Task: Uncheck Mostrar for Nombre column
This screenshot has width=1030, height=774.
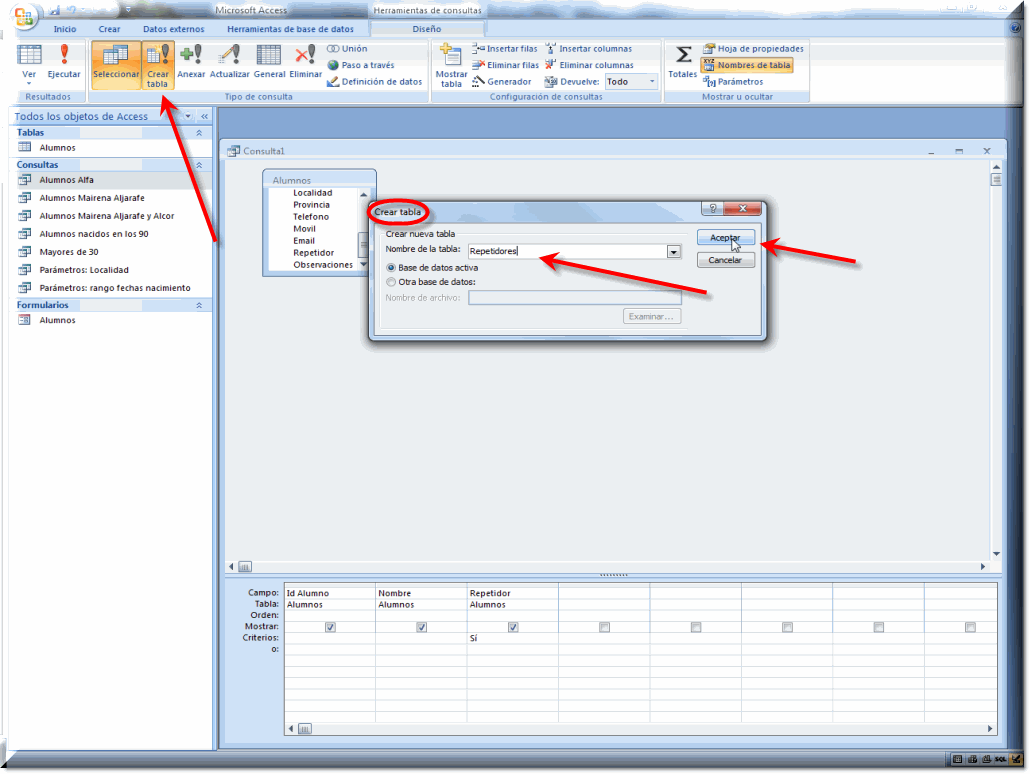Action: point(422,627)
